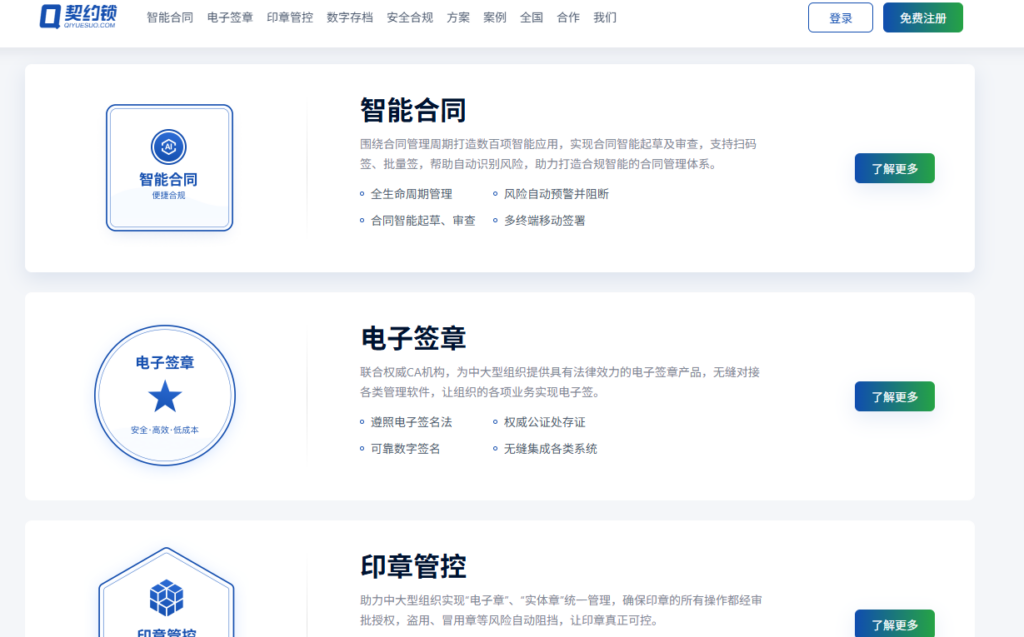Click the 智能合同 square badge thumbnail
The width and height of the screenshot is (1024, 637).
170,168
